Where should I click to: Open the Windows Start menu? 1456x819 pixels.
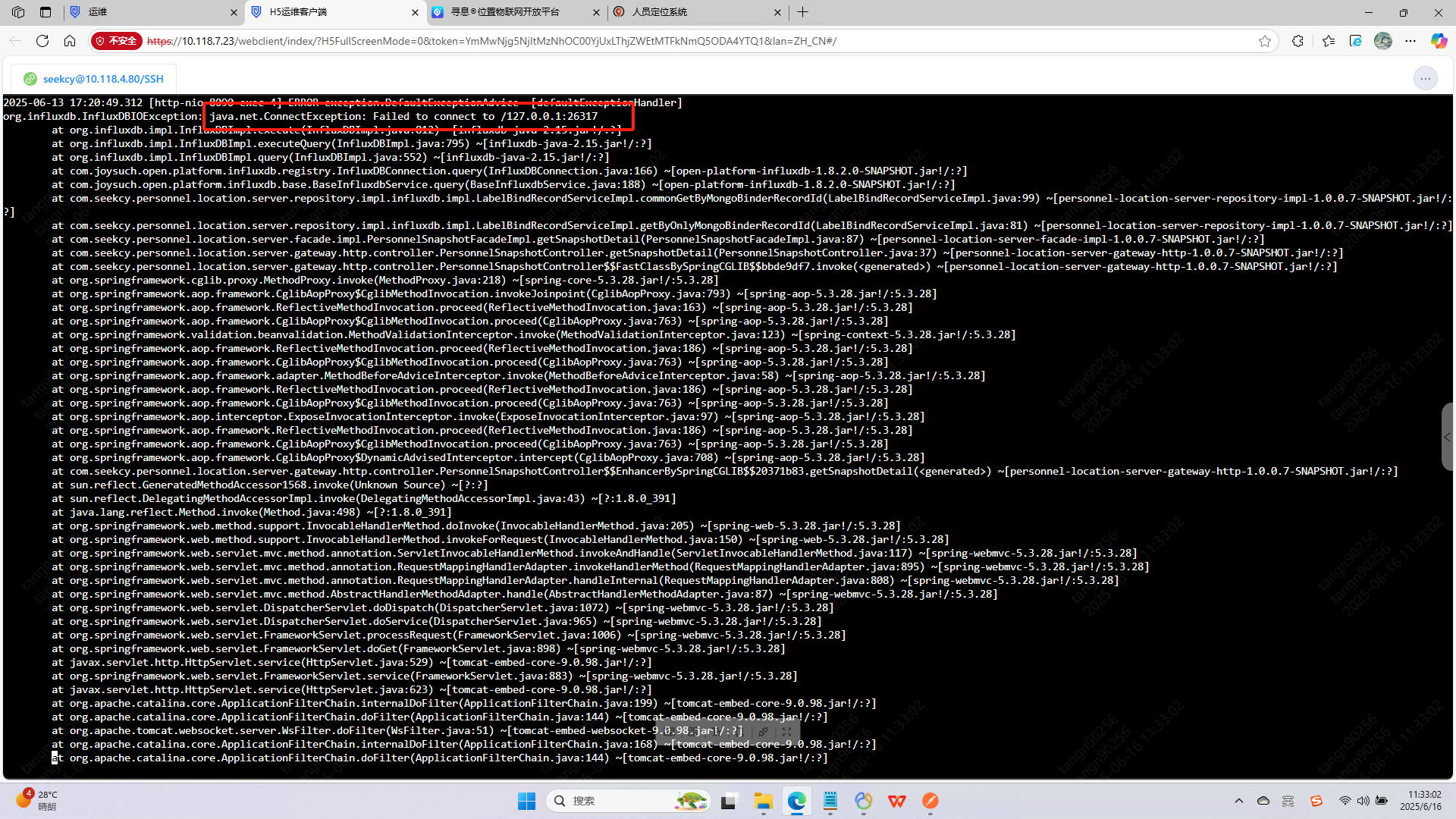click(x=526, y=801)
